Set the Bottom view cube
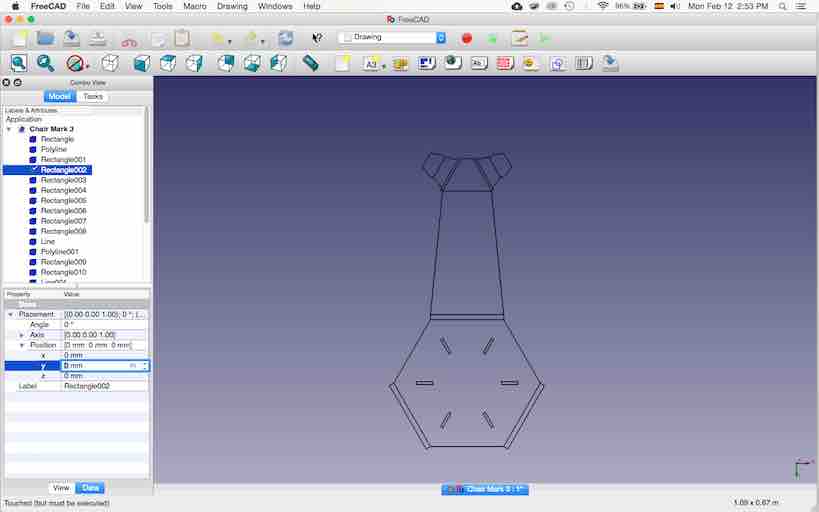This screenshot has height=512, width=819. click(x=252, y=63)
